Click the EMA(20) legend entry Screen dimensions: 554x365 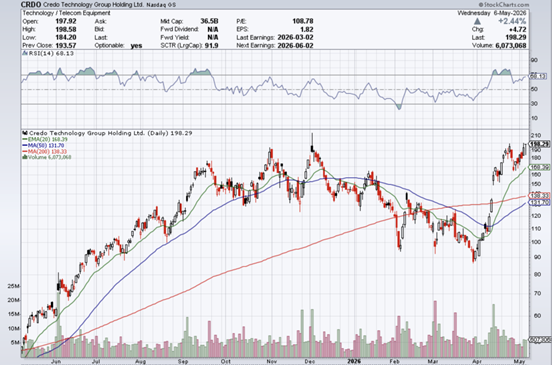(45, 139)
